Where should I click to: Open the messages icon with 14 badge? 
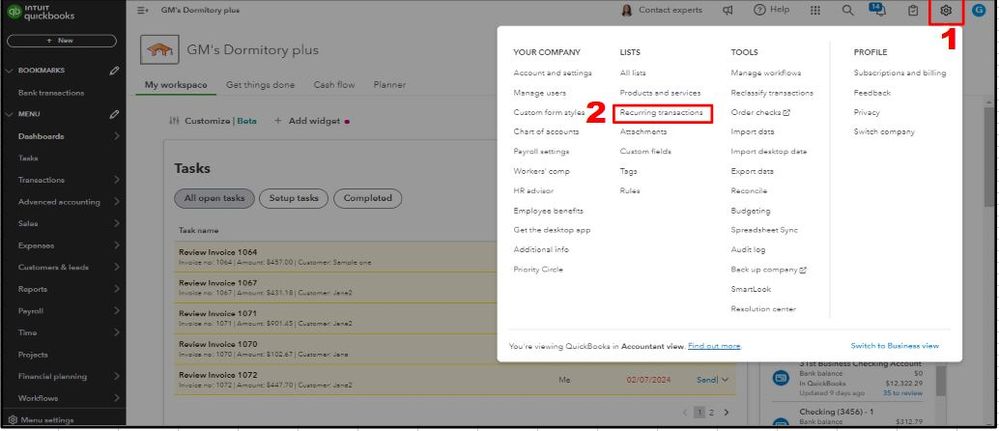tap(878, 10)
